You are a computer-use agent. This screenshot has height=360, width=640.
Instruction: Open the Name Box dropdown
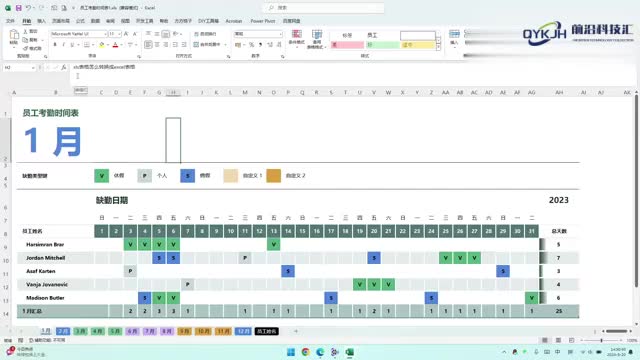[x=33, y=67]
